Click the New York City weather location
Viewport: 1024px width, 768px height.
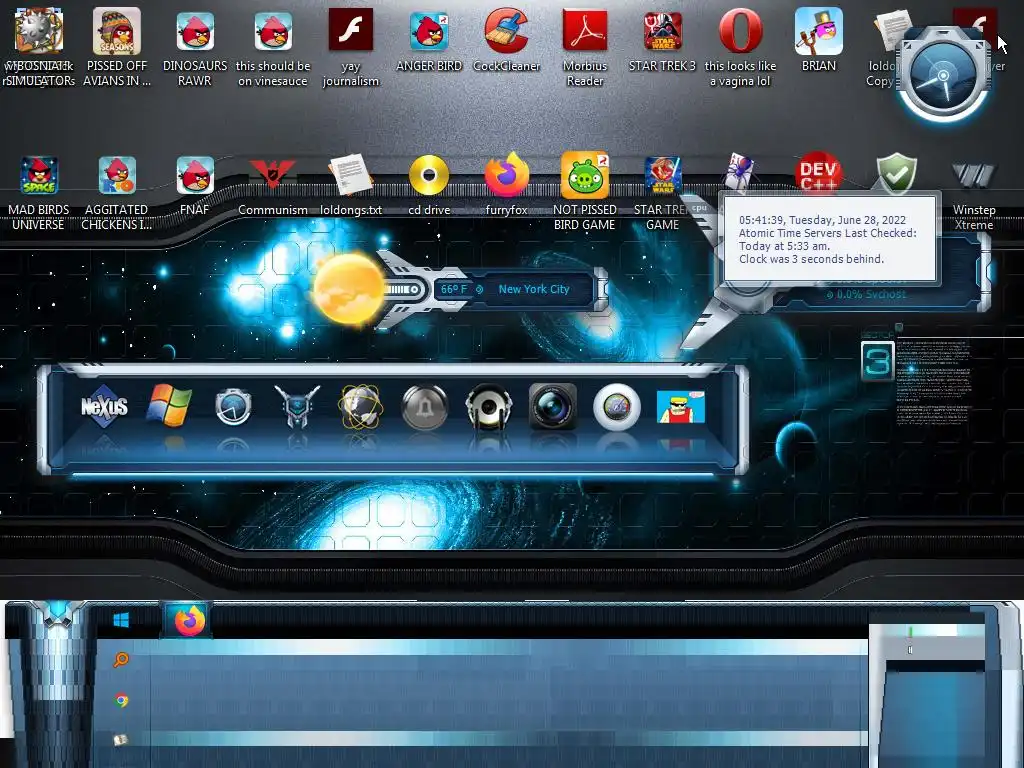pyautogui.click(x=534, y=289)
